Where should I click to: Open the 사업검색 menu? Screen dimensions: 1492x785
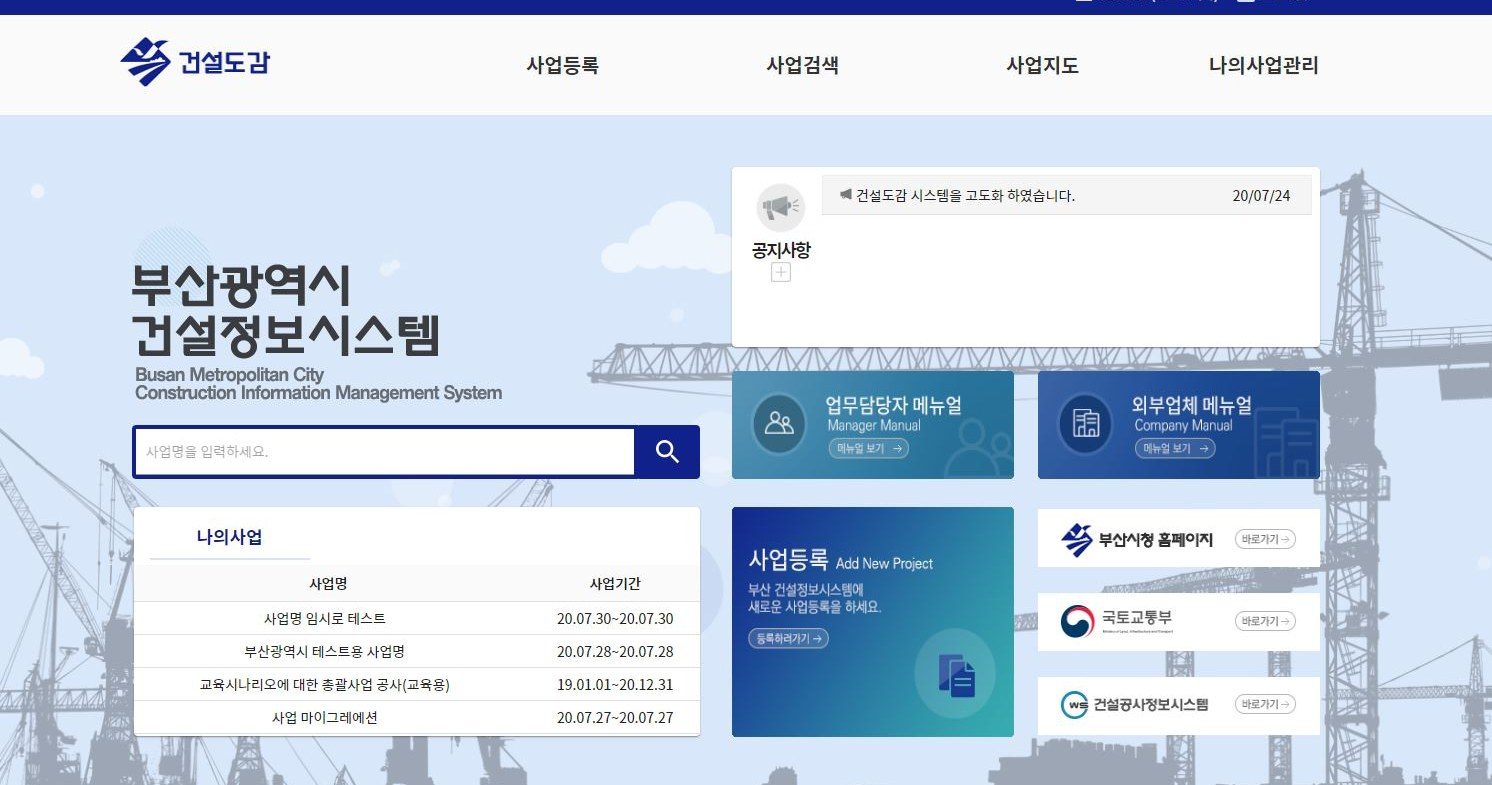point(802,66)
